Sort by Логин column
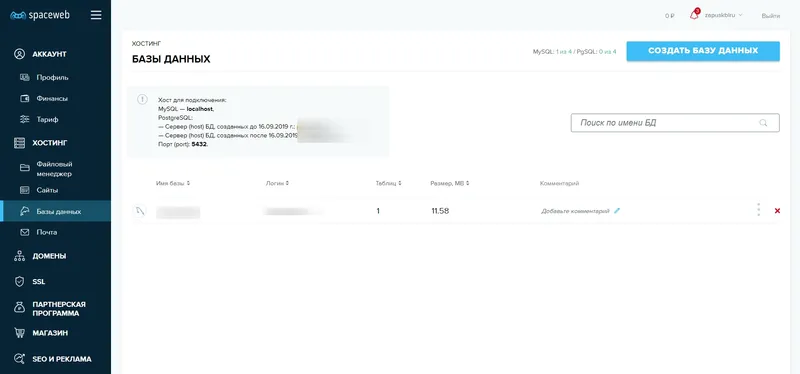 (x=277, y=183)
